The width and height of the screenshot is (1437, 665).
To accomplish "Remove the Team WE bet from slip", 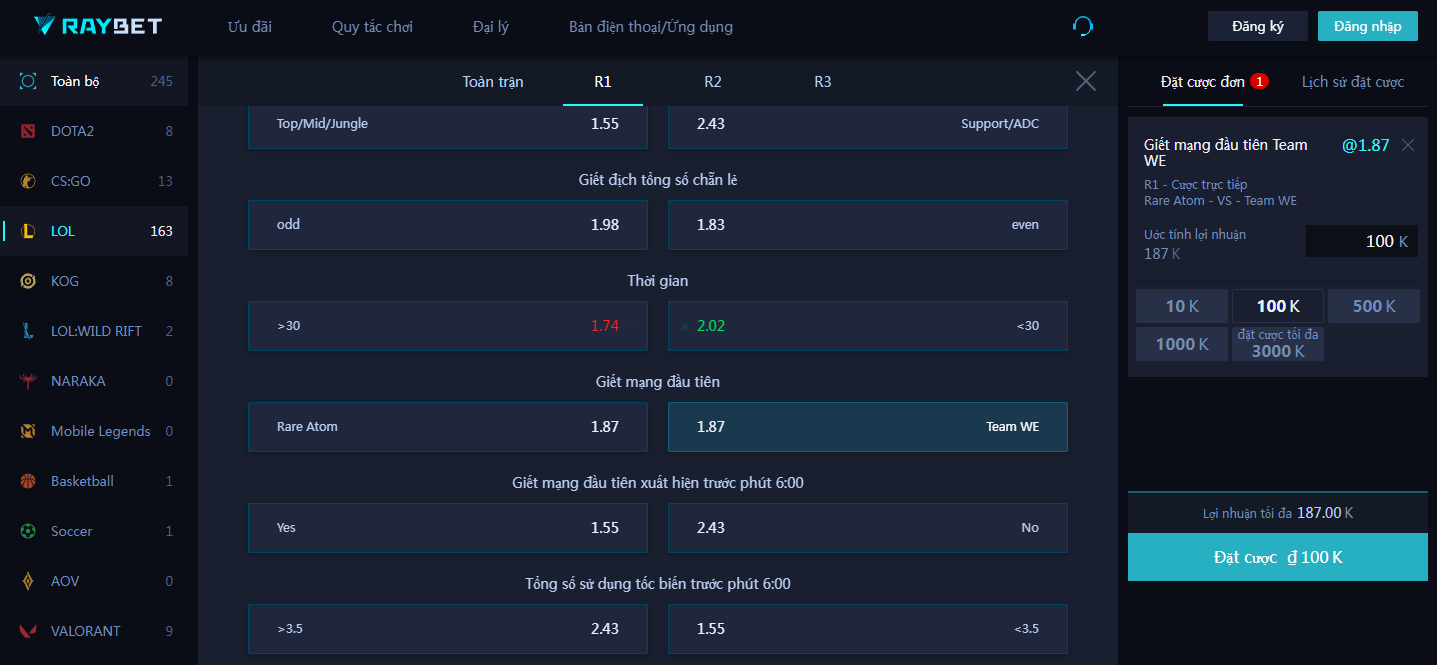I will (x=1408, y=145).
